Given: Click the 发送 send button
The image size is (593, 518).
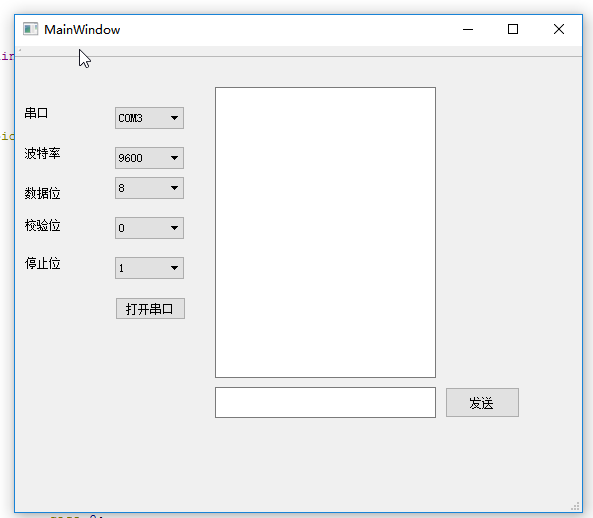Looking at the screenshot, I should click(482, 403).
